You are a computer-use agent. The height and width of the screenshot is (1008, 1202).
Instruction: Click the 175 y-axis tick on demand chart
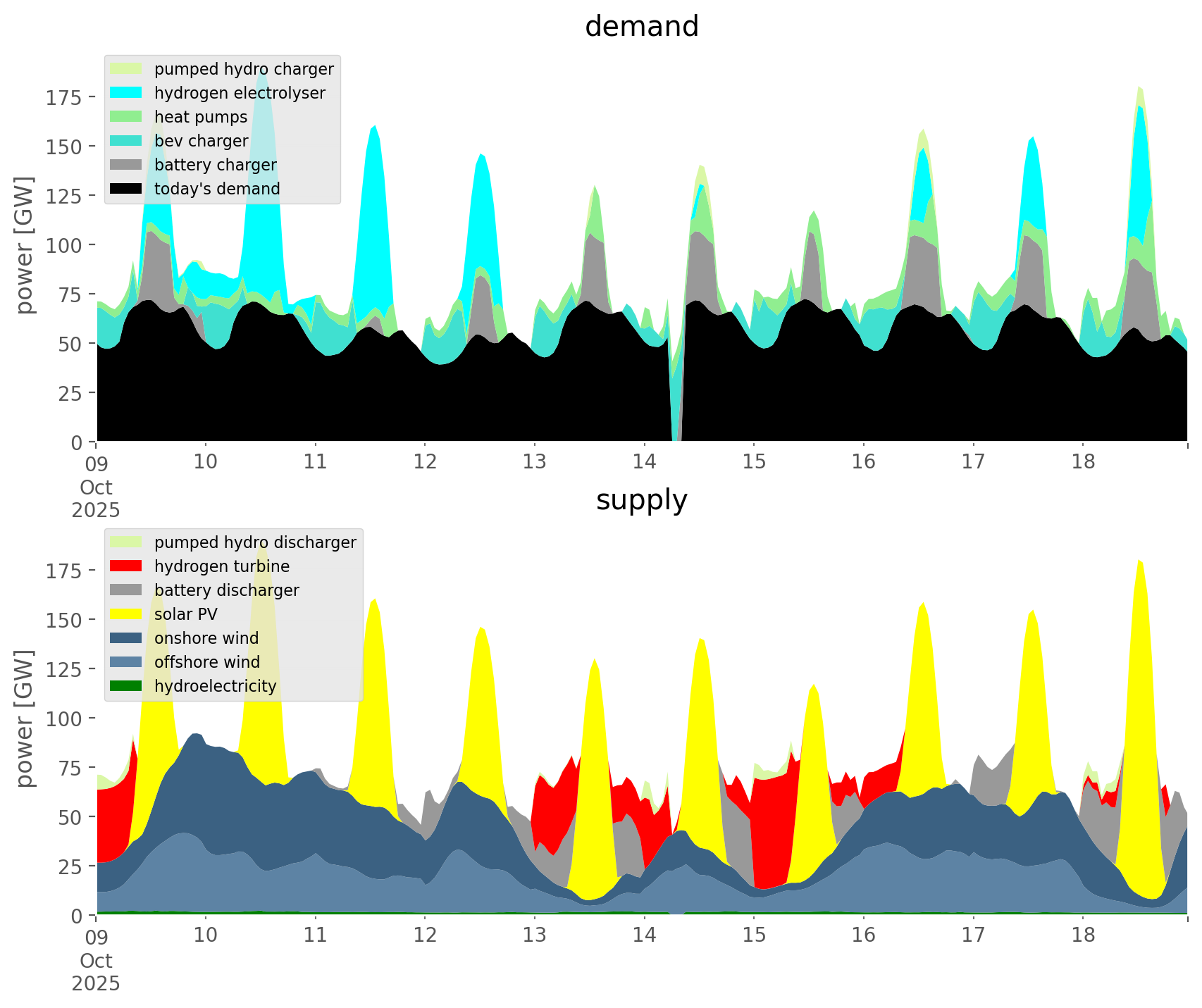coord(64,97)
